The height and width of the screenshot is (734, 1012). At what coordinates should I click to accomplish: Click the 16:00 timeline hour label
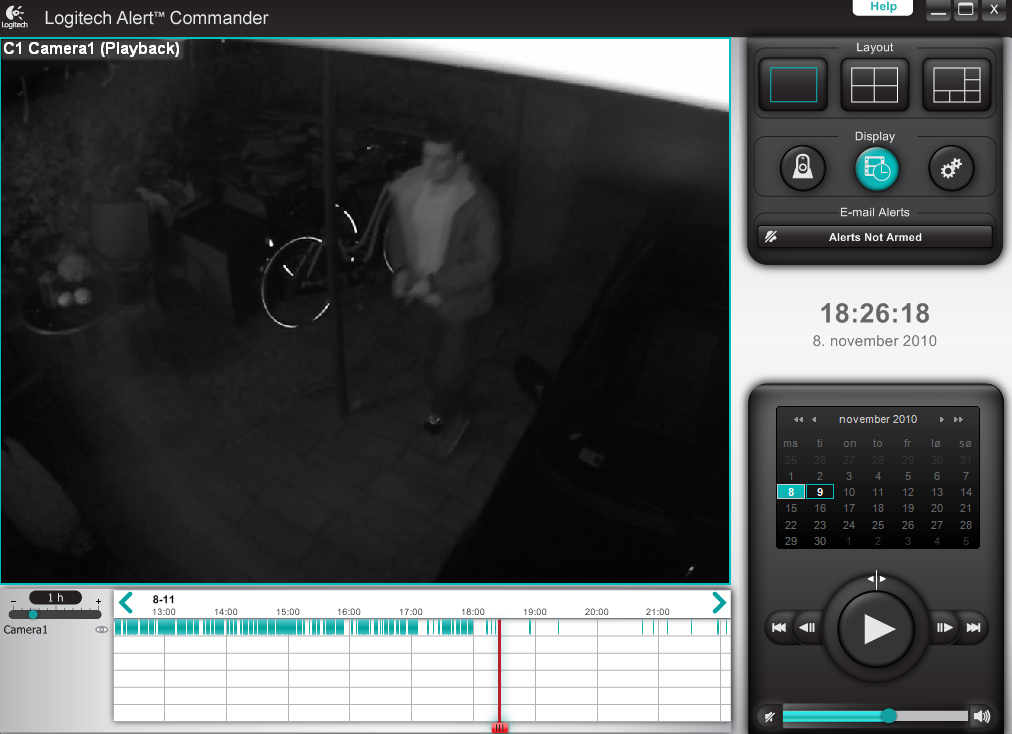(349, 612)
